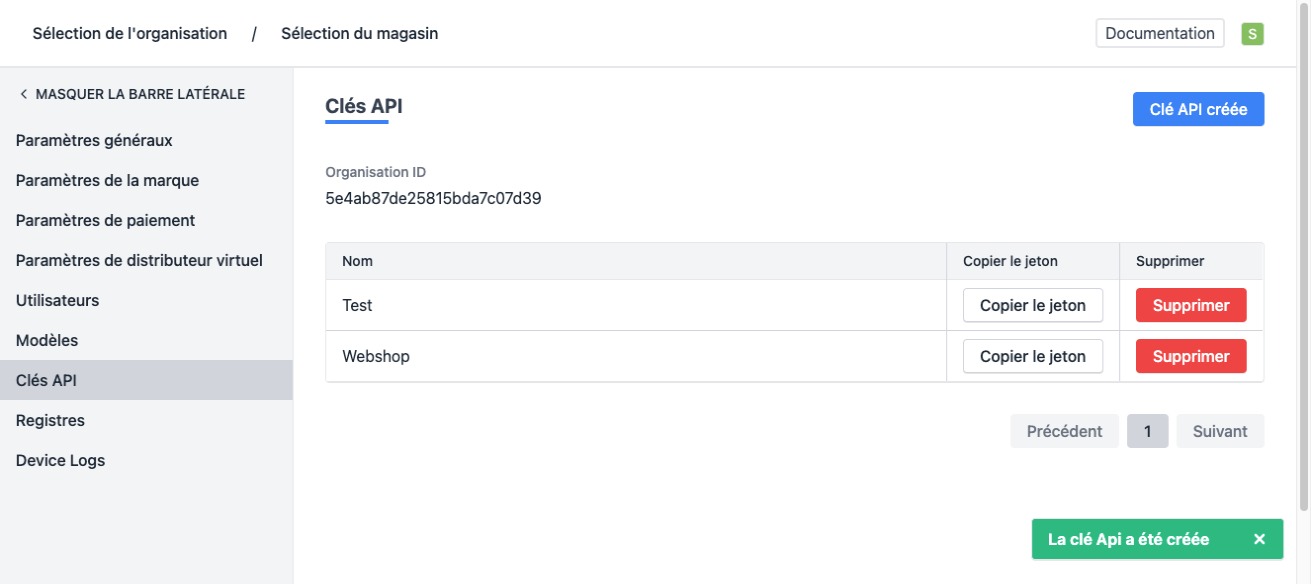Click the green S user avatar icon
Image resolution: width=1311 pixels, height=584 pixels.
pos(1252,34)
